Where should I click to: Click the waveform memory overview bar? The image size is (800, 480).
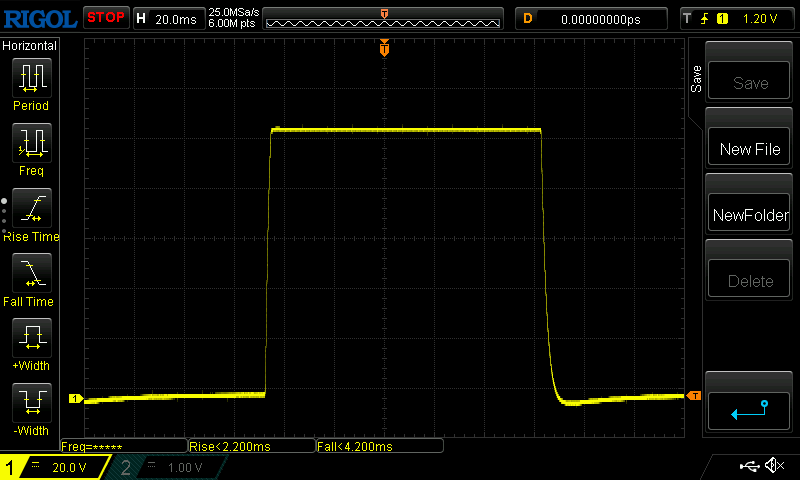point(383,19)
